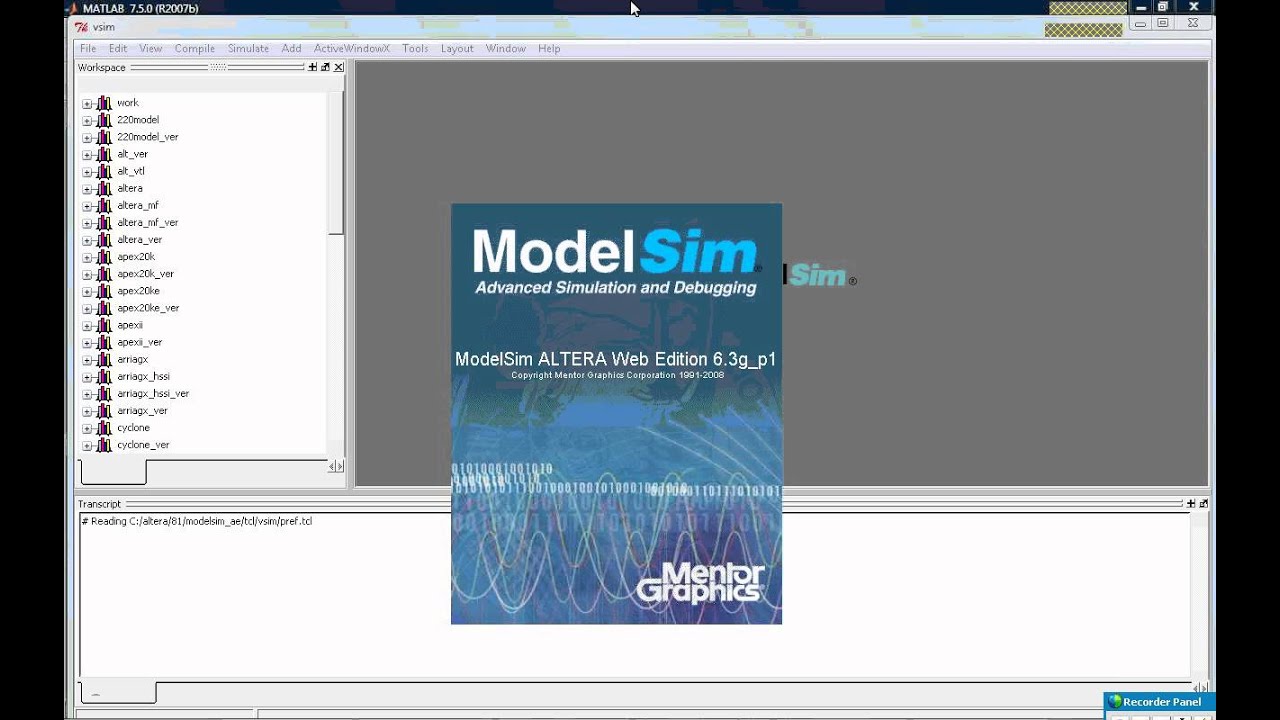Expand the altera_mf library node
The image size is (1280, 720).
(x=87, y=205)
